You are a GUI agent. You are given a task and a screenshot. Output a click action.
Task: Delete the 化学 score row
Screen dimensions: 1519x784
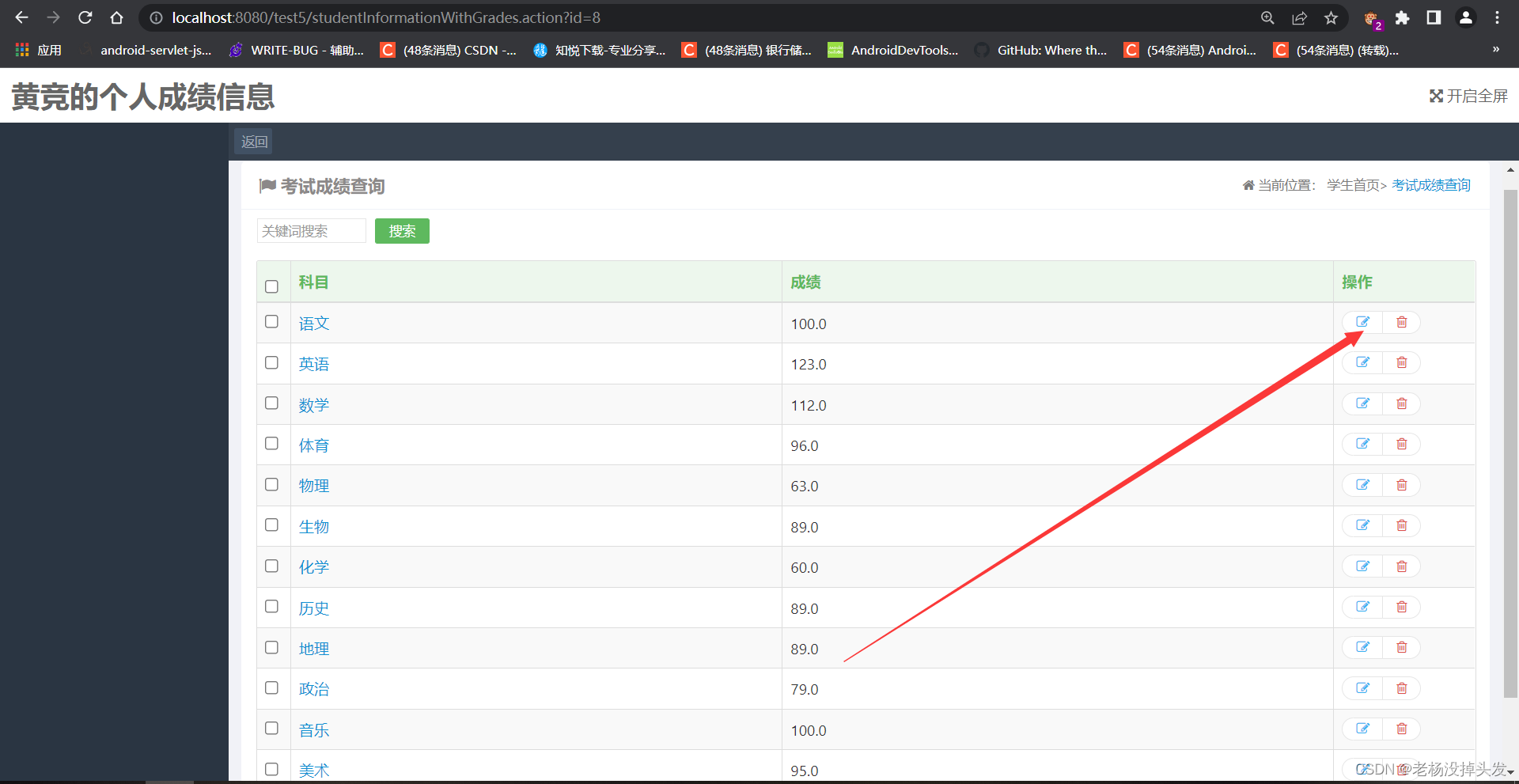click(x=1401, y=566)
